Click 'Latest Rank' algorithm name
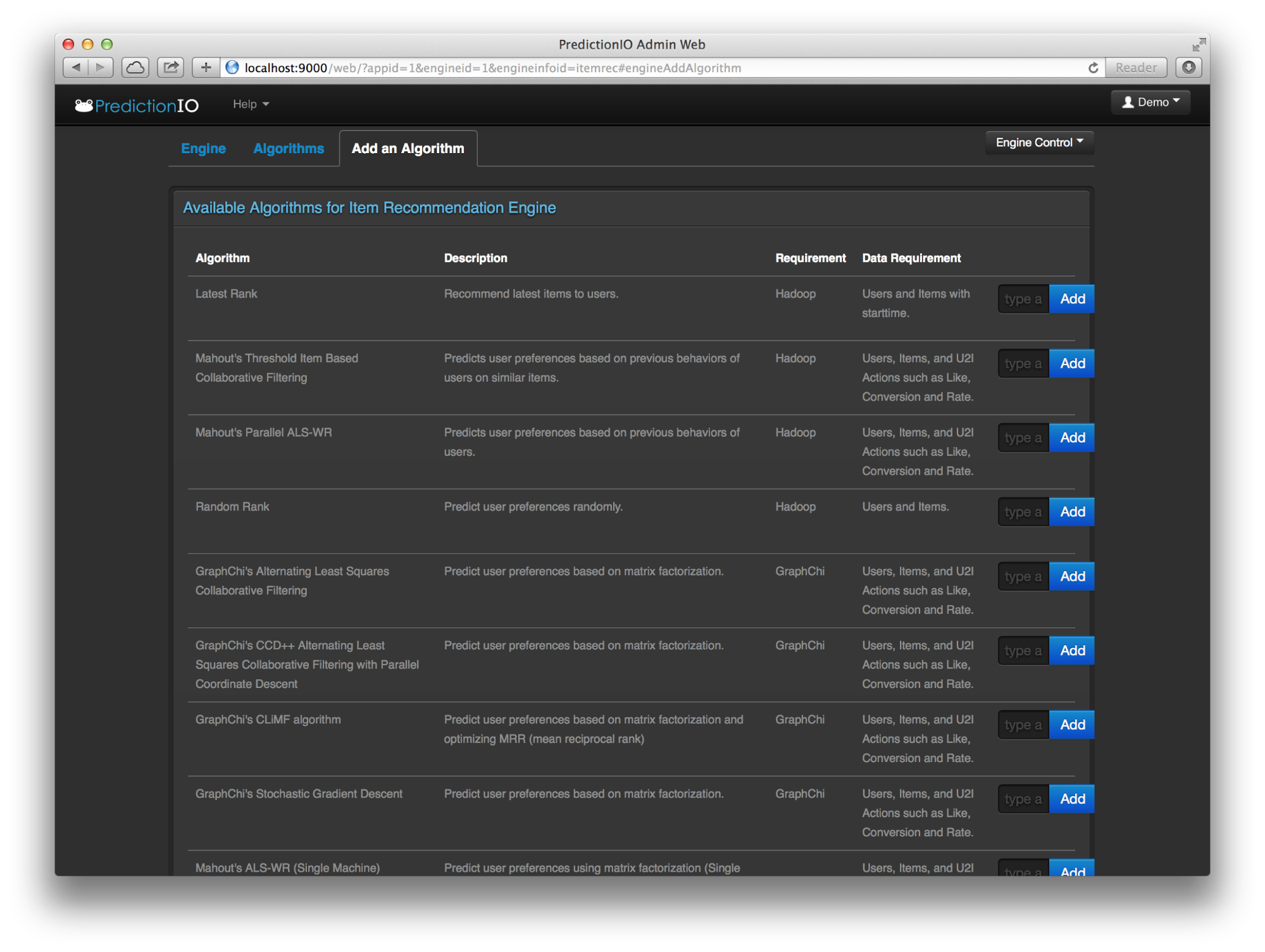The width and height of the screenshot is (1265, 952). tap(226, 294)
